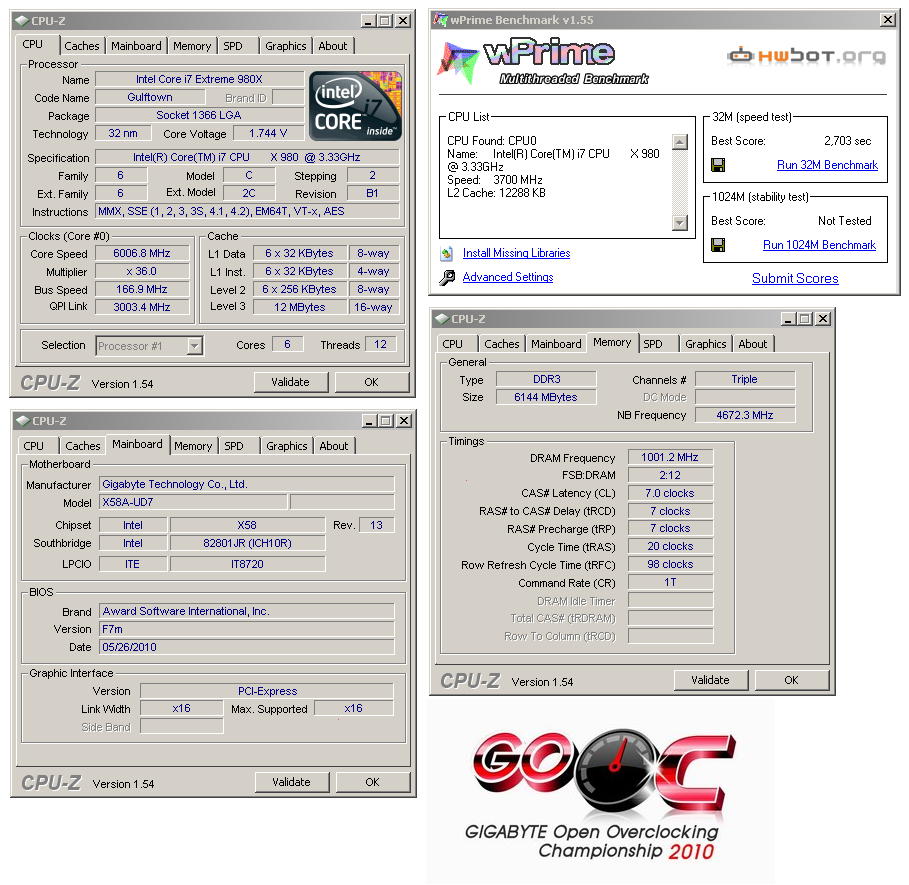909x885 pixels.
Task: Open Mainboard tab in the DDR3 timings window
Action: 557,344
